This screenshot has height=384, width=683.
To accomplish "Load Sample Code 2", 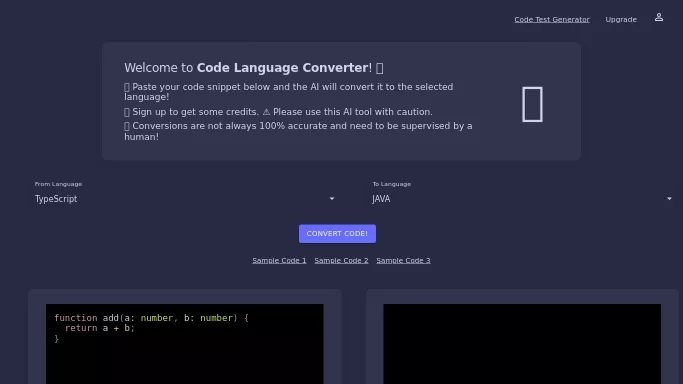I will [x=341, y=260].
